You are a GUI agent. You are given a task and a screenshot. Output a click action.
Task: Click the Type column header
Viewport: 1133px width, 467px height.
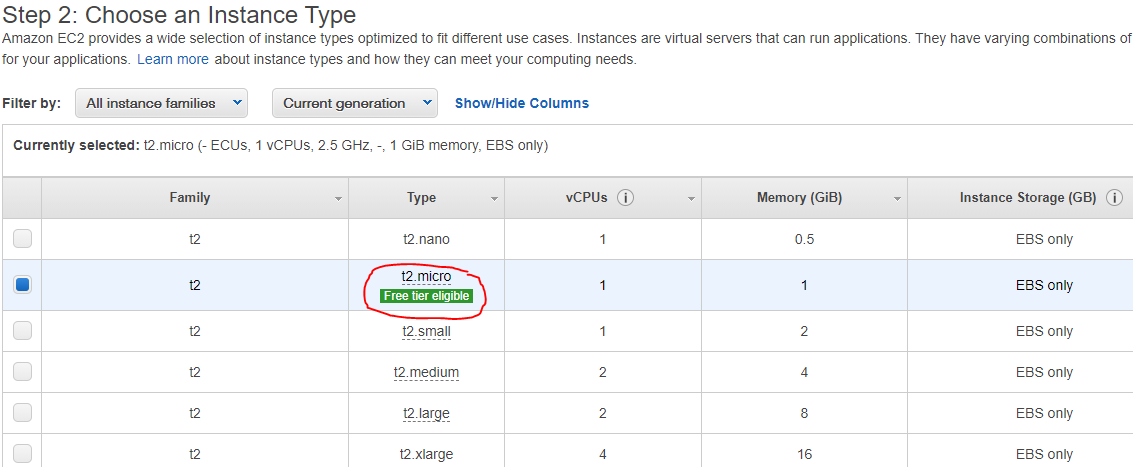421,197
